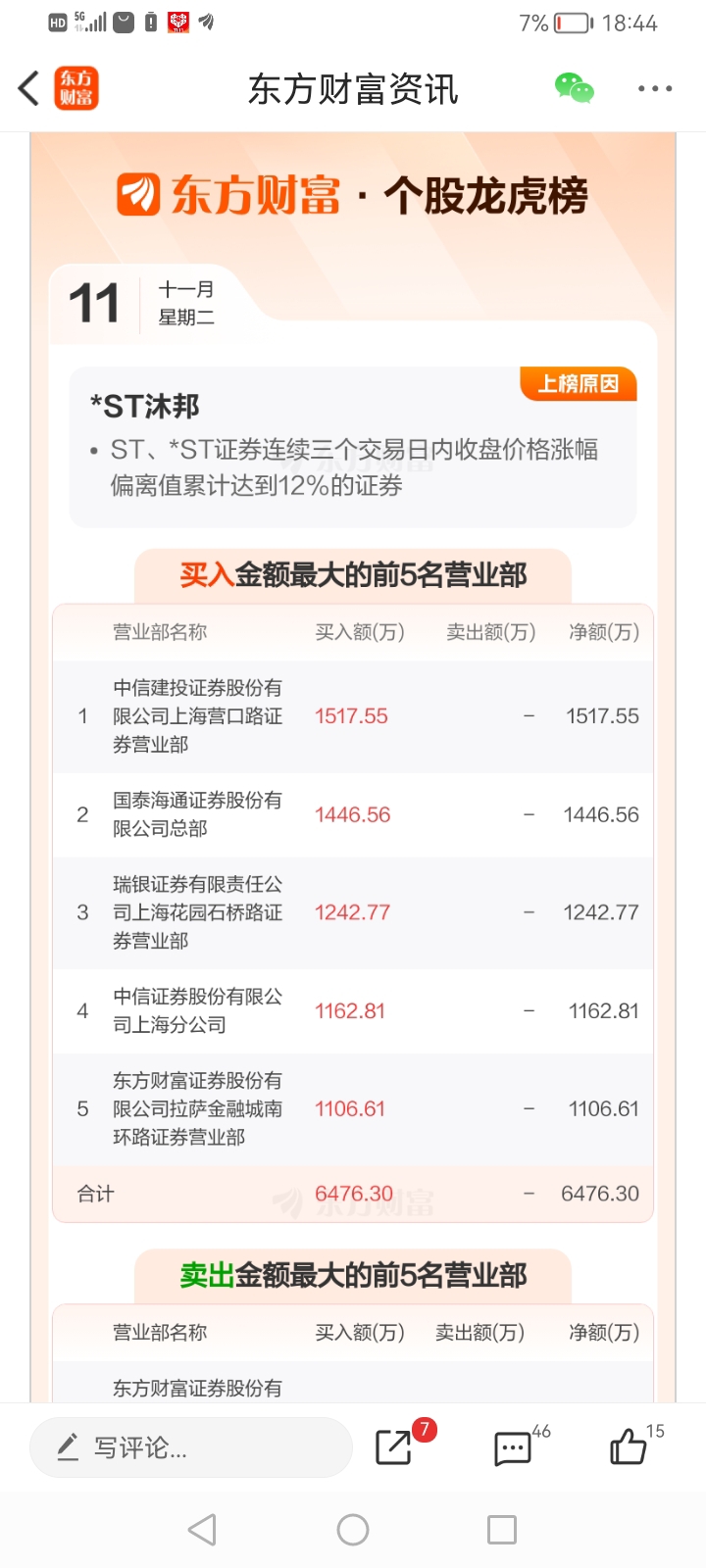Select the 国泰海通证券总部 row

tap(353, 814)
